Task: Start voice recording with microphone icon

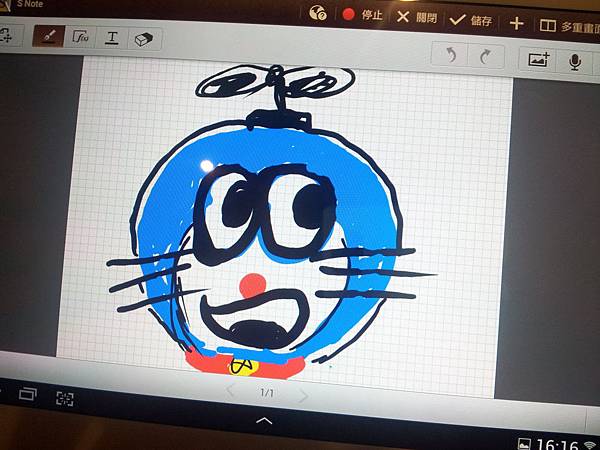Action: point(574,62)
